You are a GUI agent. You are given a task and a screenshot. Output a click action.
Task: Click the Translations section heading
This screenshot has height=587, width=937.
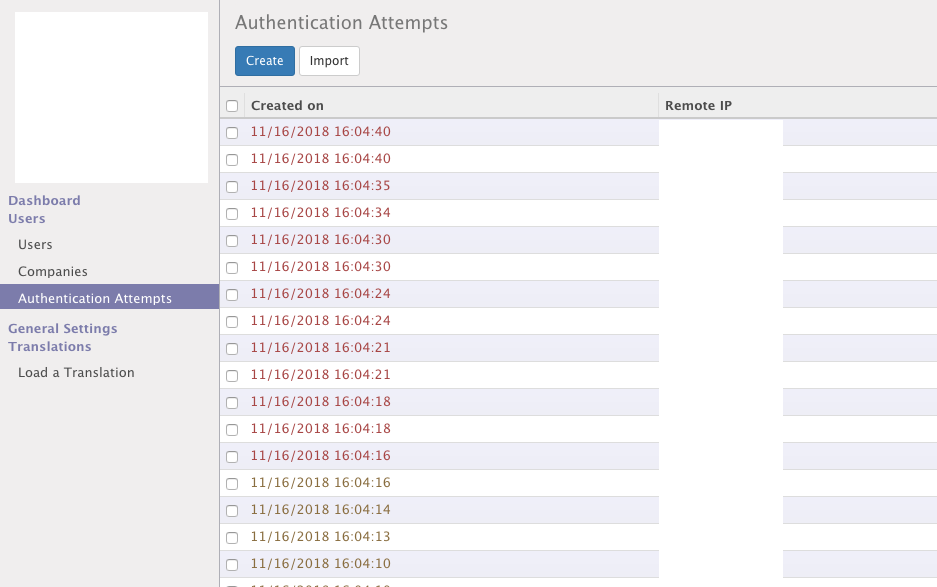click(x=50, y=346)
